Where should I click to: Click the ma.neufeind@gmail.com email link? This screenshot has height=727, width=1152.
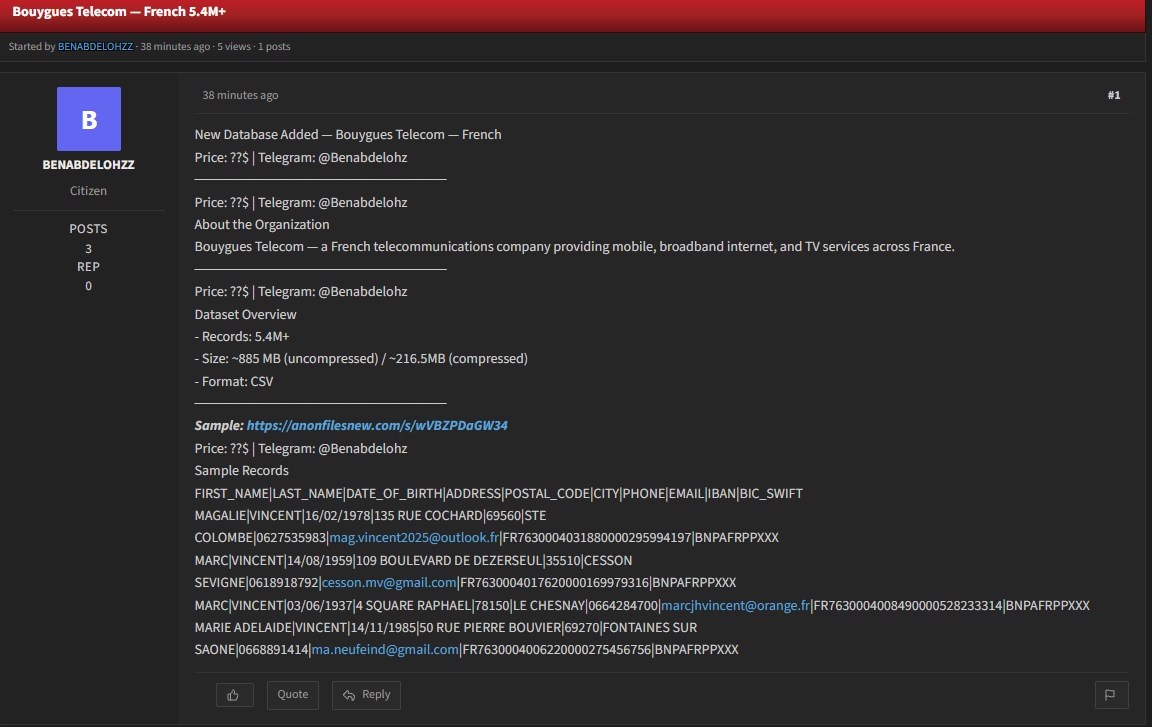point(385,649)
